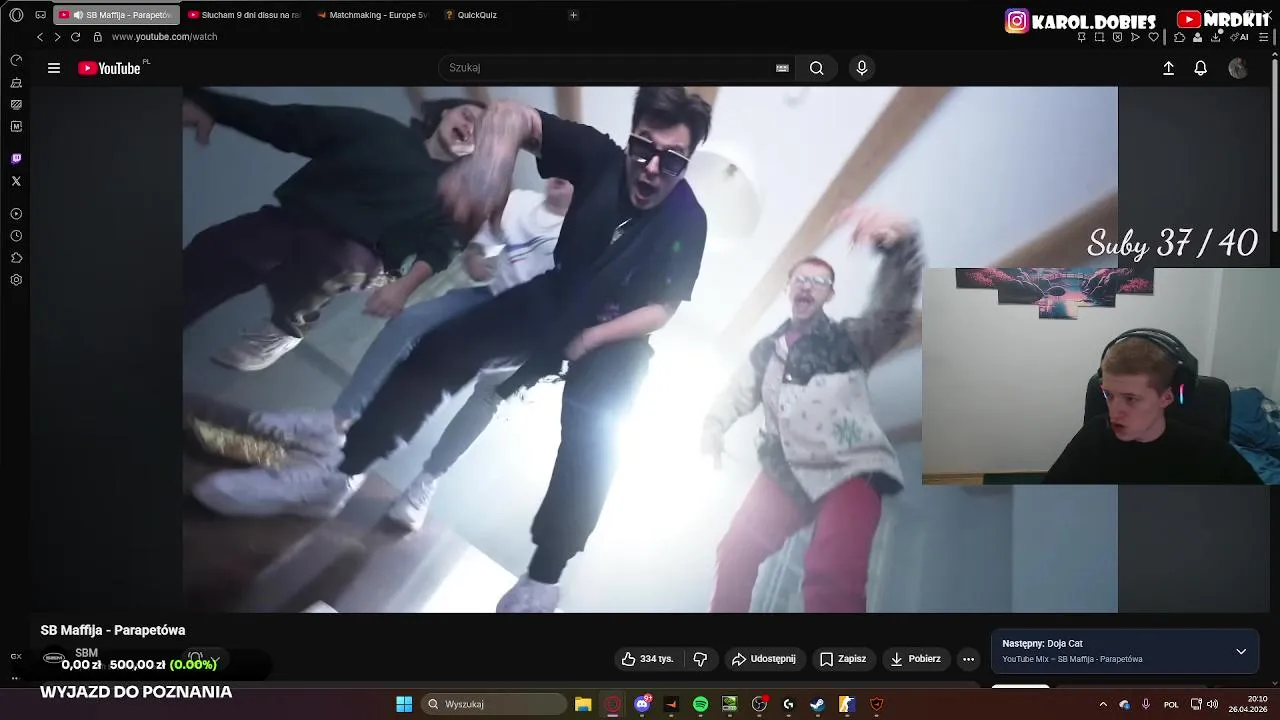The width and height of the screenshot is (1280, 720).
Task: Click the Szukaj search field
Action: 605,68
